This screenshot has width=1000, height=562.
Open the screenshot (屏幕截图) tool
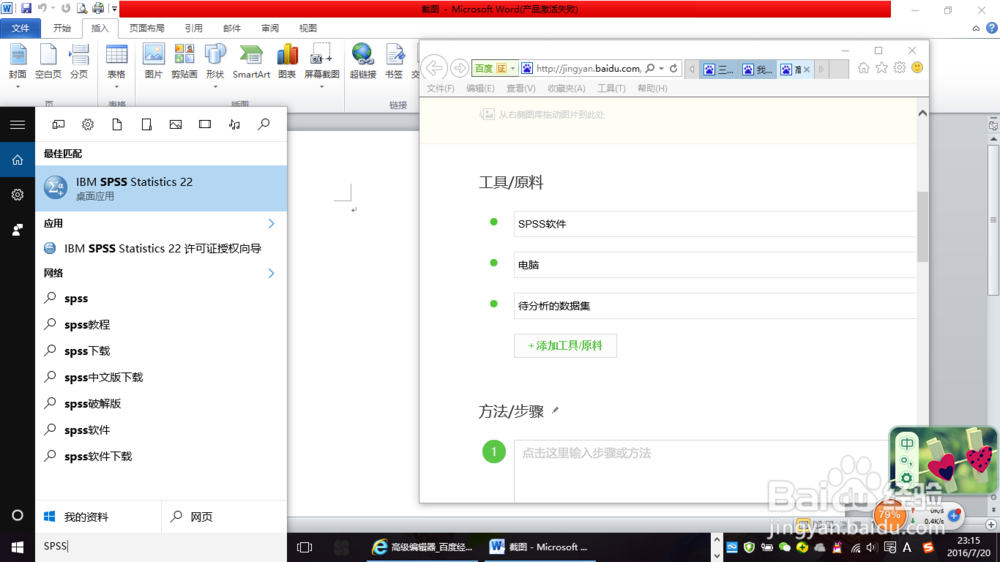321,62
